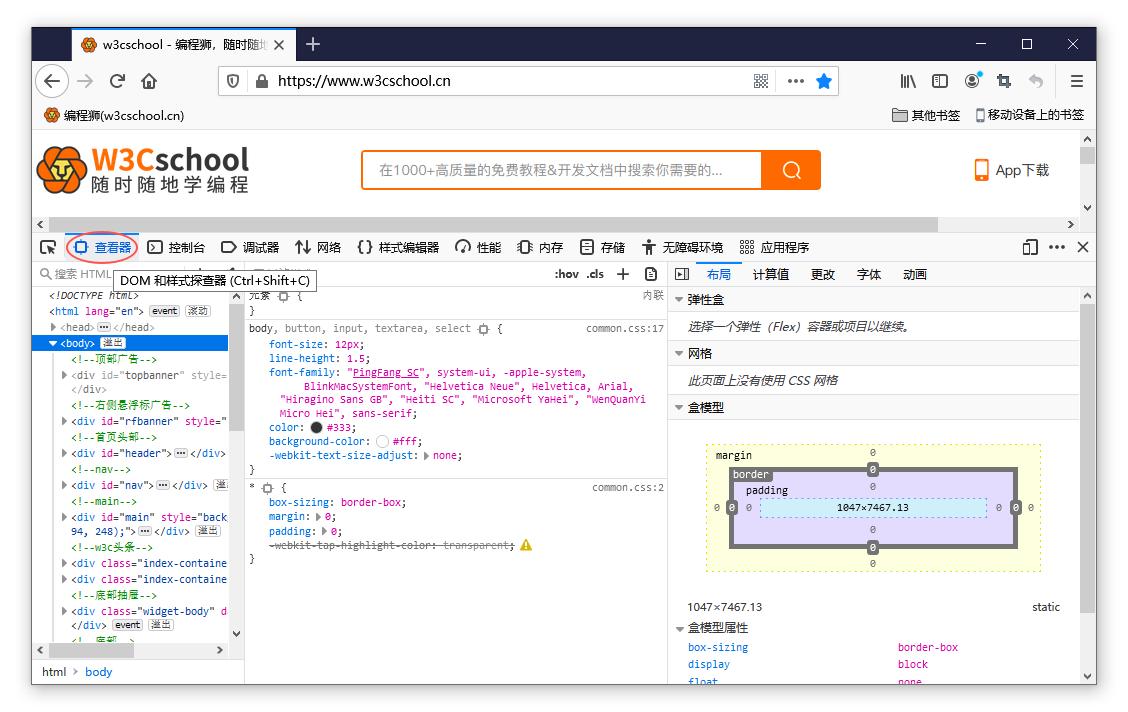Open responsive design mode icon

(1030, 247)
